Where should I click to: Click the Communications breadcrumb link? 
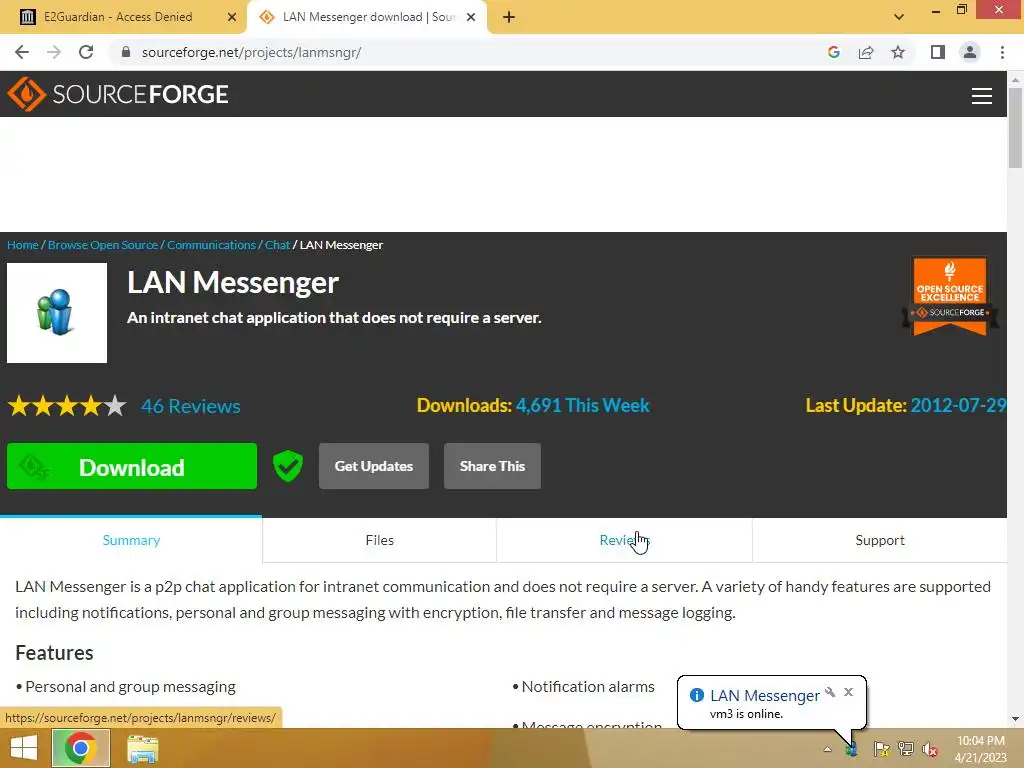click(211, 245)
